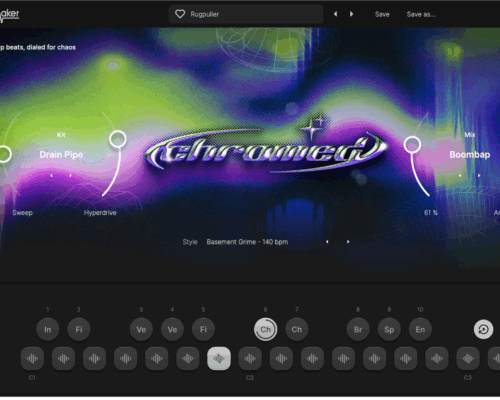500x400 pixels.
Task: Select previous Style with the left arrow
Action: point(327,242)
